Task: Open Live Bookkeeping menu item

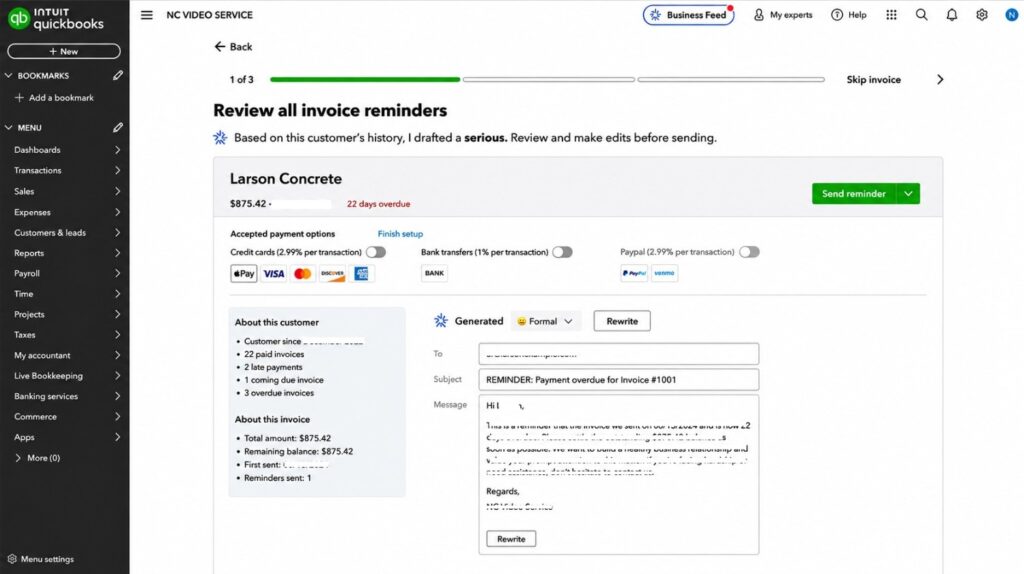Action: pos(65,375)
